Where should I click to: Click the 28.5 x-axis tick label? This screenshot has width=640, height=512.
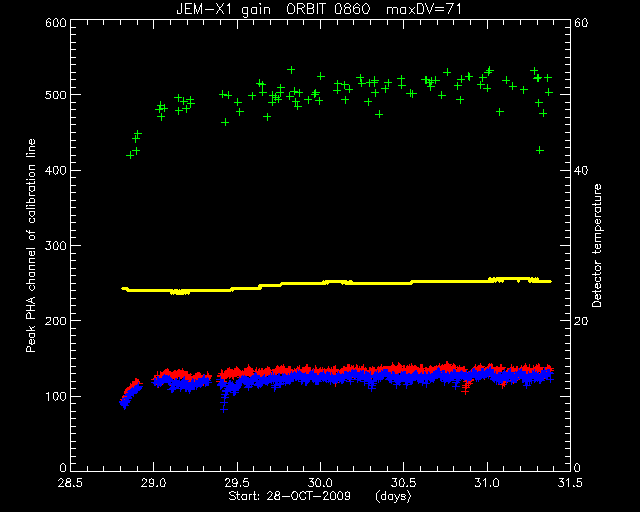pyautogui.click(x=70, y=483)
